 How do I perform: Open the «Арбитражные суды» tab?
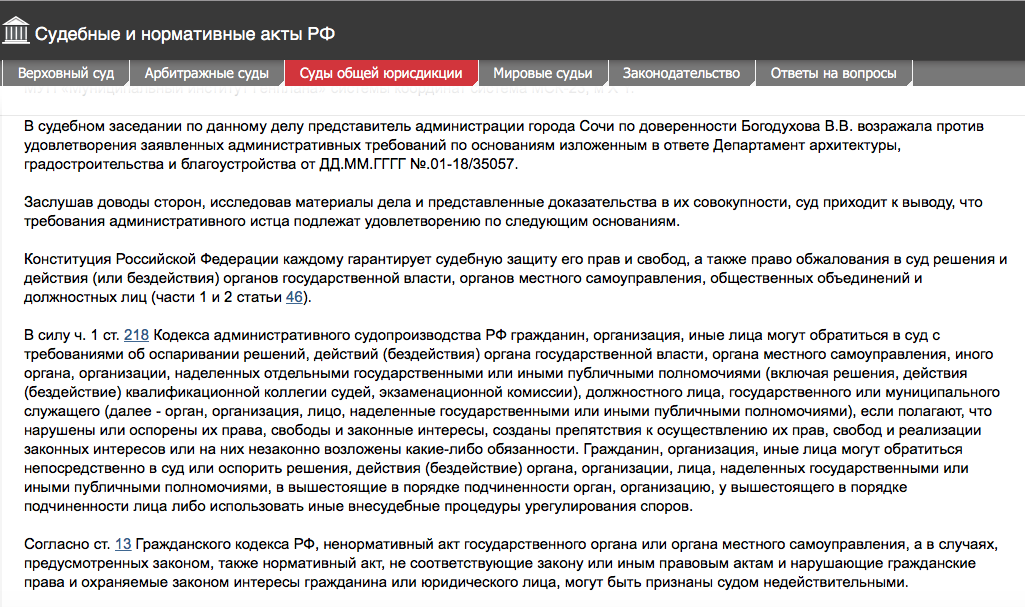point(206,73)
